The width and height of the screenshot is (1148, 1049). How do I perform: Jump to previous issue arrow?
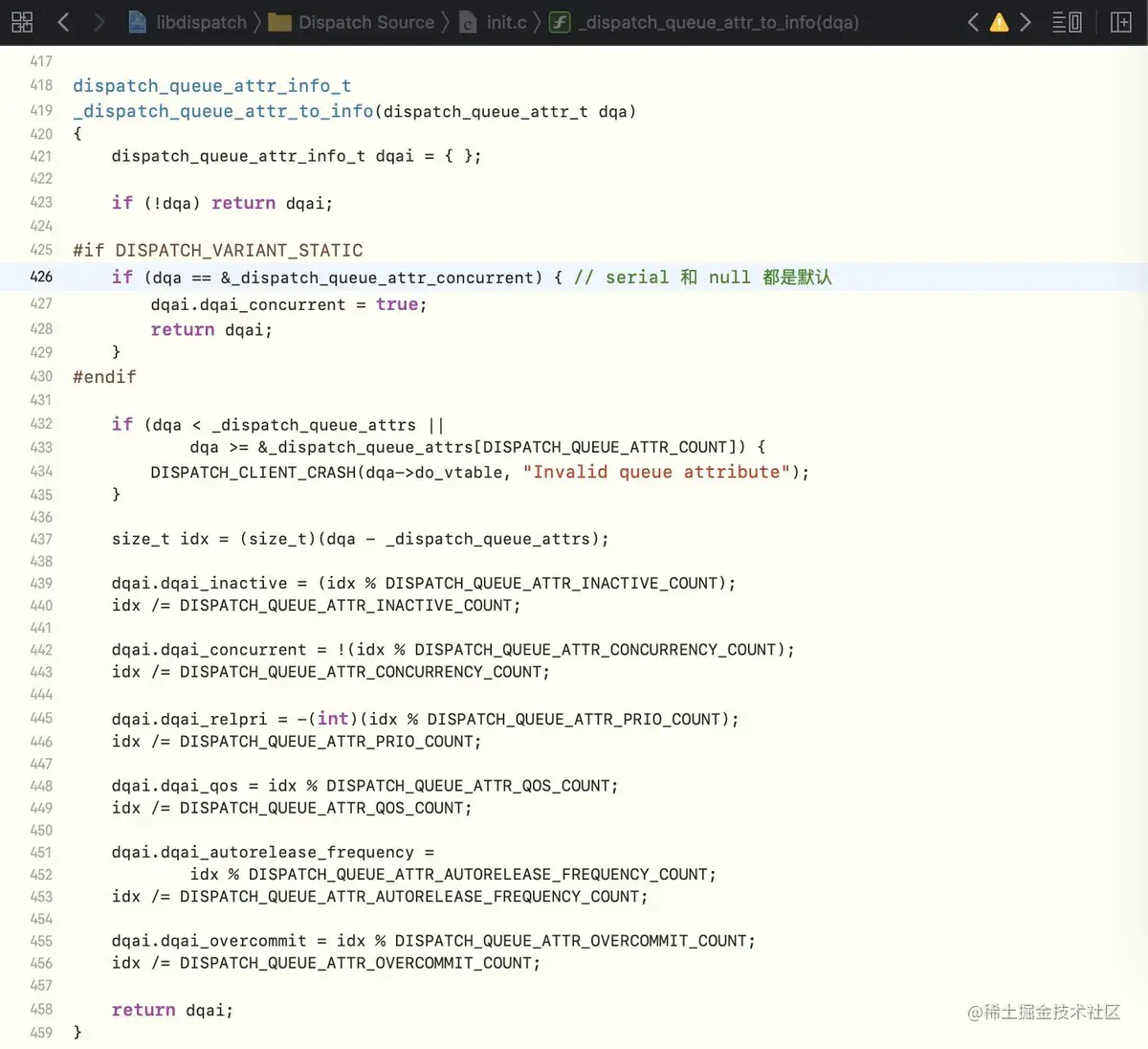(973, 22)
